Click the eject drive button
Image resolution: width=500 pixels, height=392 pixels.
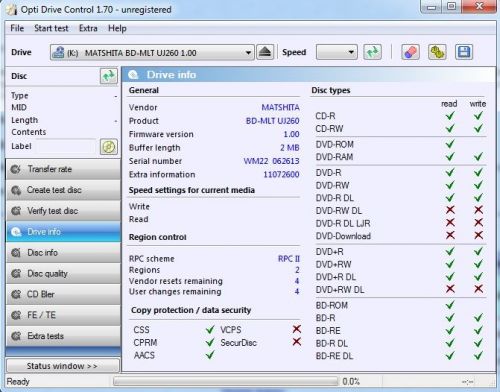tap(265, 52)
